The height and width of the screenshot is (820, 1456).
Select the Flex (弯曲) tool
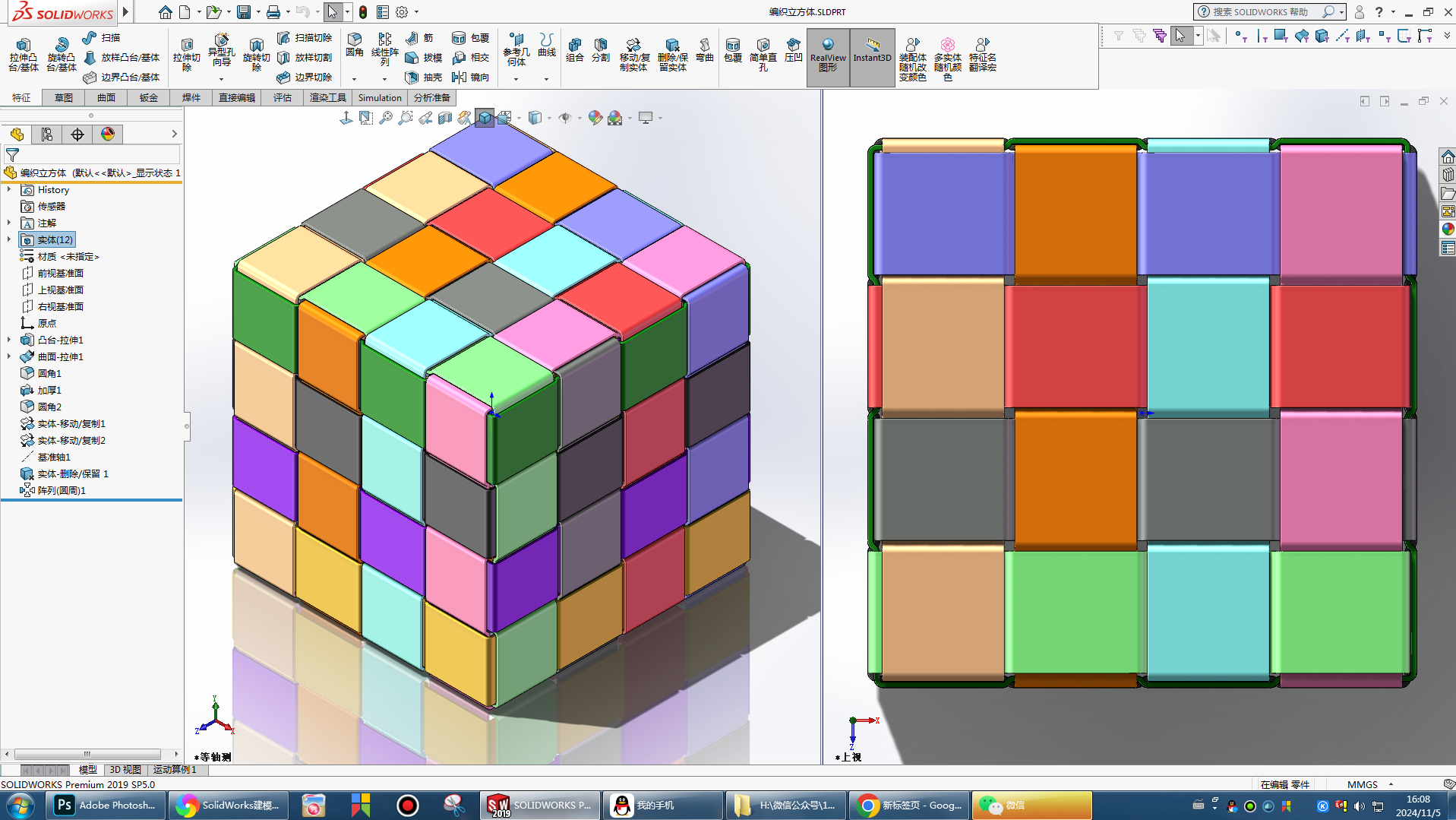(705, 50)
